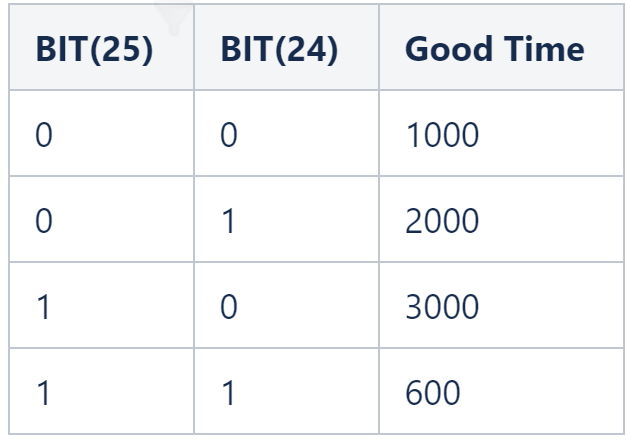Select the 600 Good Time cell

(433, 390)
